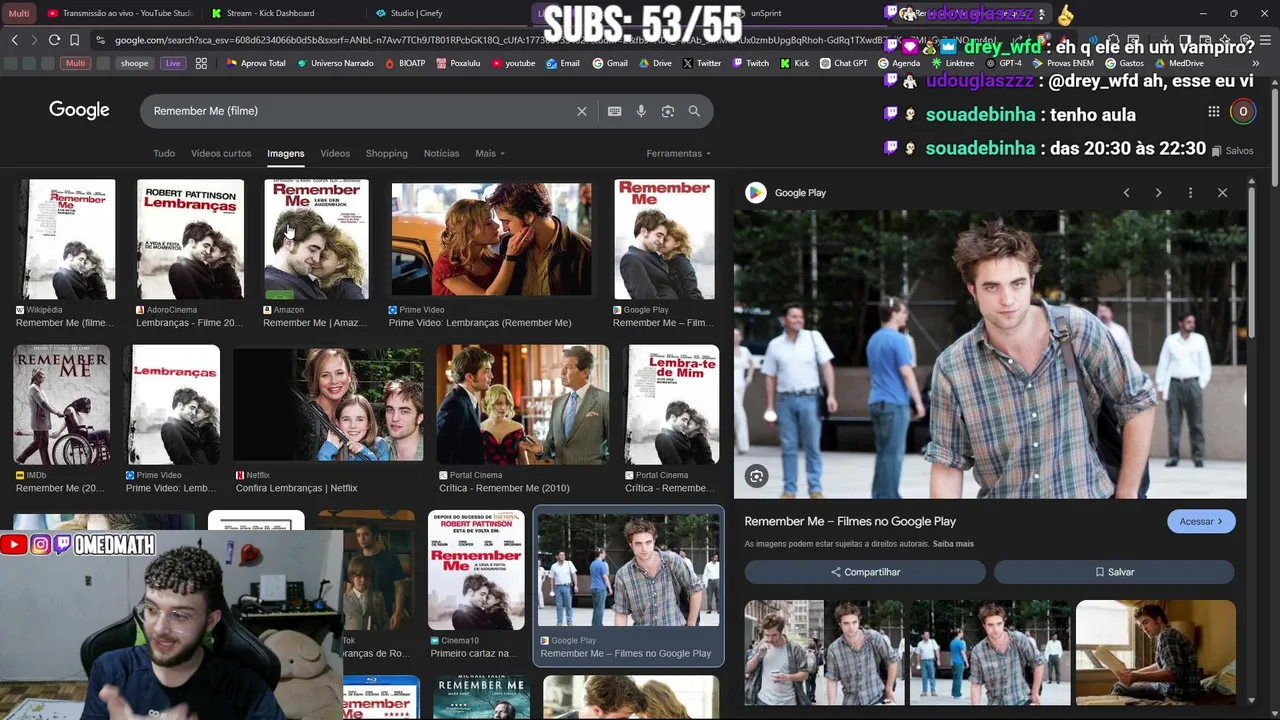Switch to the Tudo results tab

tap(164, 154)
